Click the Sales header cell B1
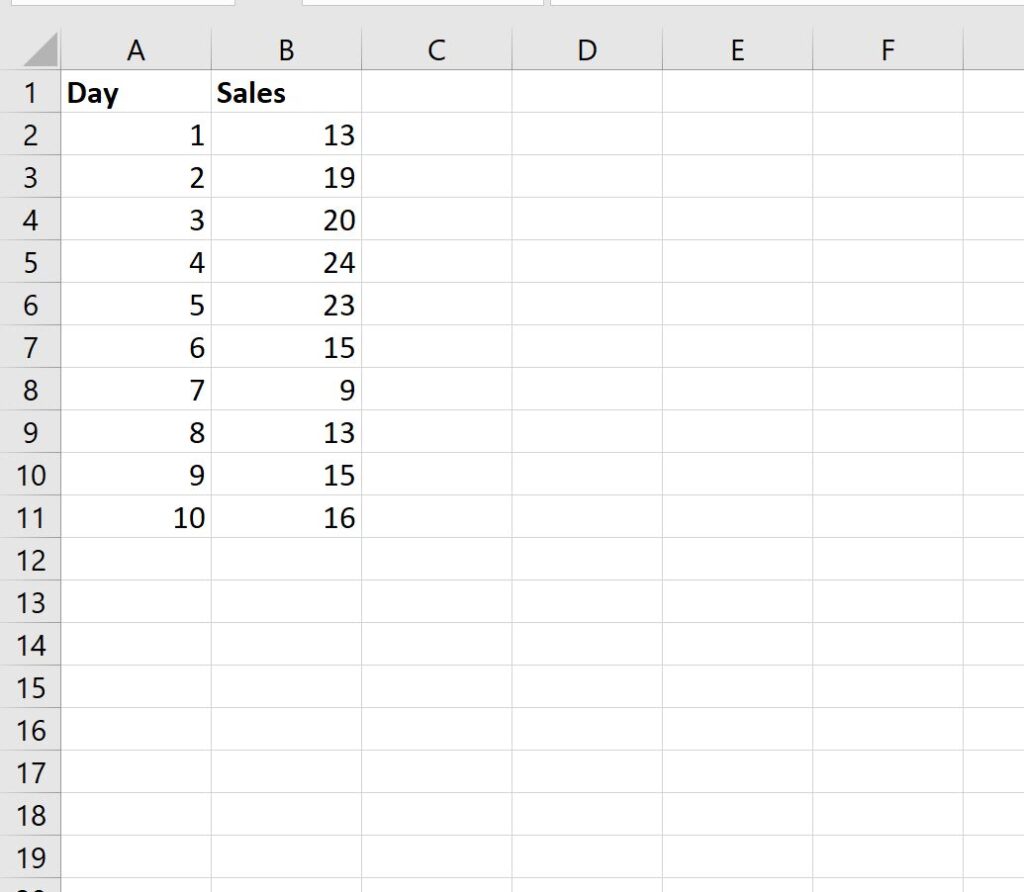The height and width of the screenshot is (892, 1024). 286,92
